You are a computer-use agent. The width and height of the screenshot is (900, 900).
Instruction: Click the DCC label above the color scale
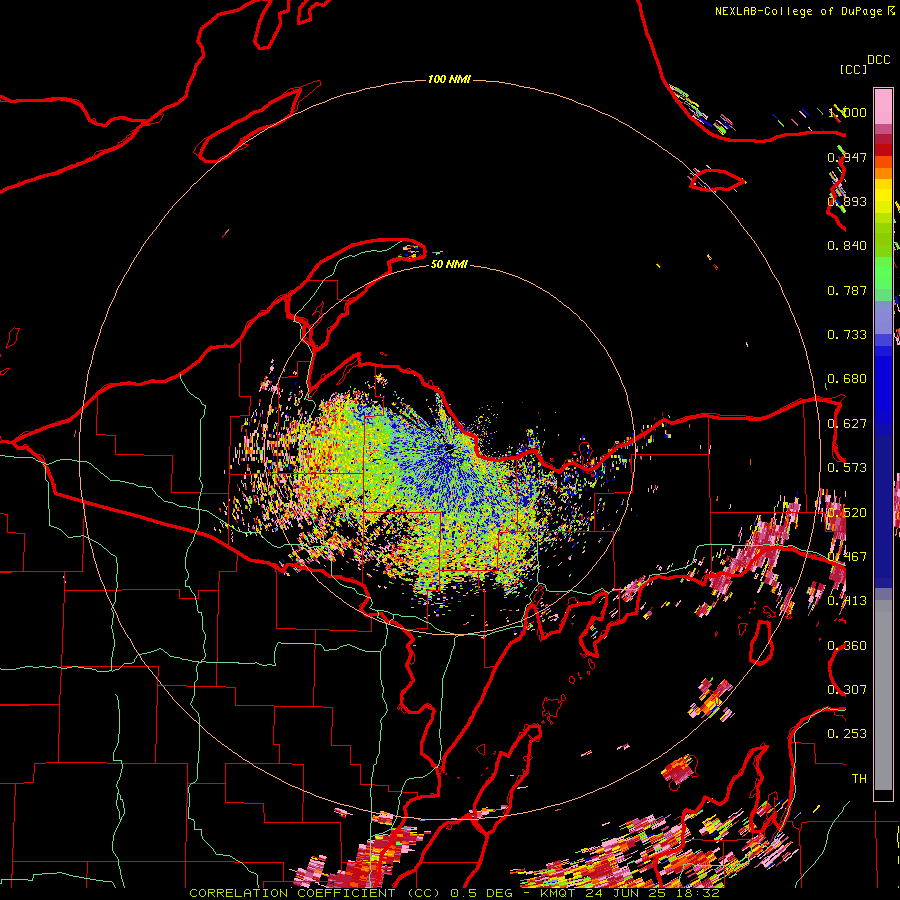tap(879, 60)
